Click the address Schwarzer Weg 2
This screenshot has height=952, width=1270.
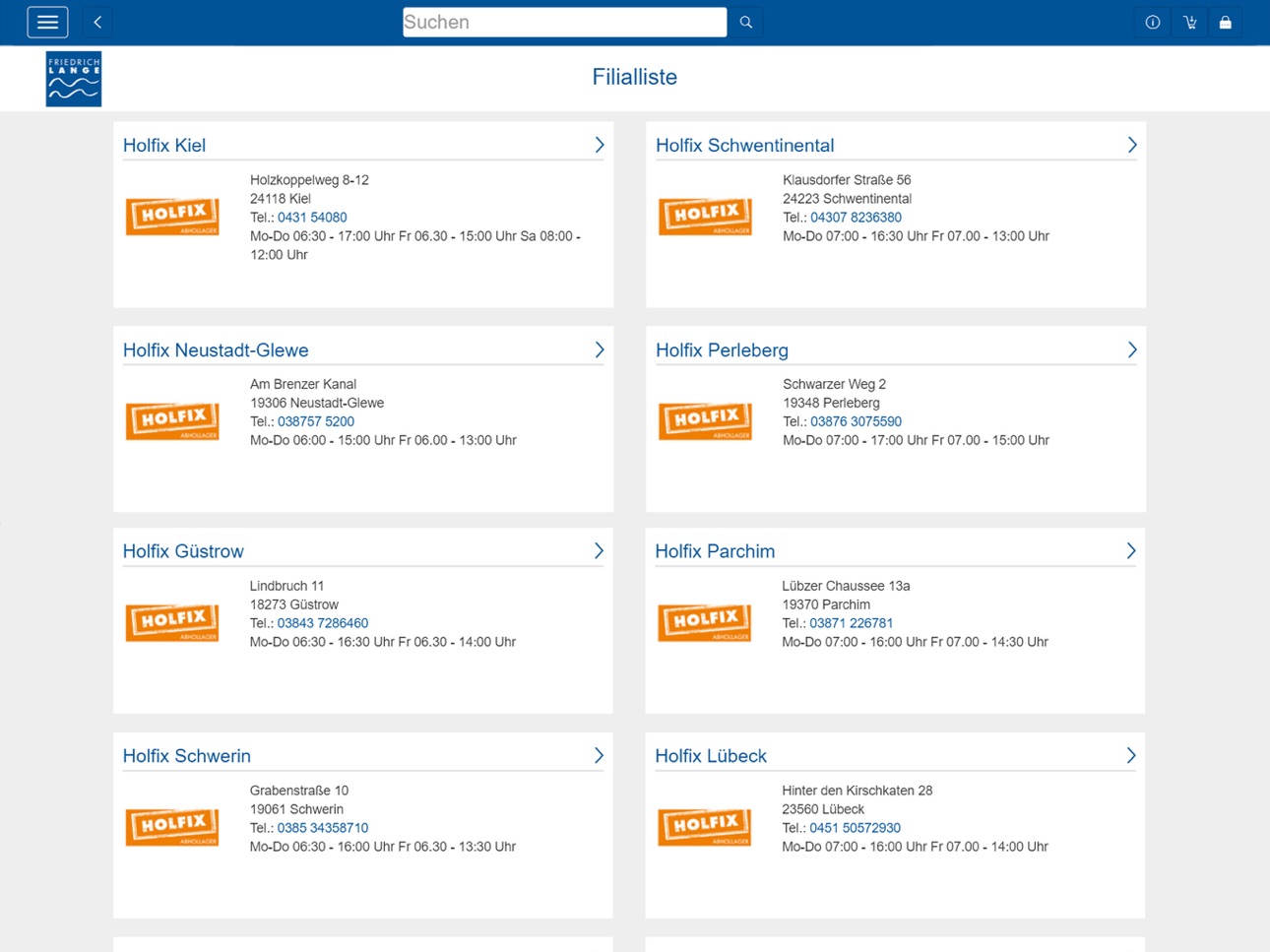[834, 384]
